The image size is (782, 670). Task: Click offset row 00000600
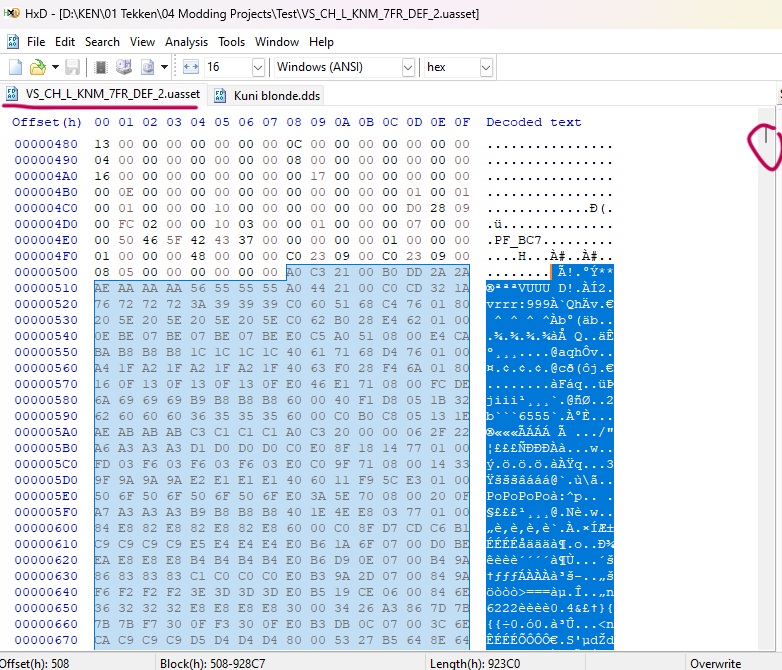pyautogui.click(x=46, y=528)
